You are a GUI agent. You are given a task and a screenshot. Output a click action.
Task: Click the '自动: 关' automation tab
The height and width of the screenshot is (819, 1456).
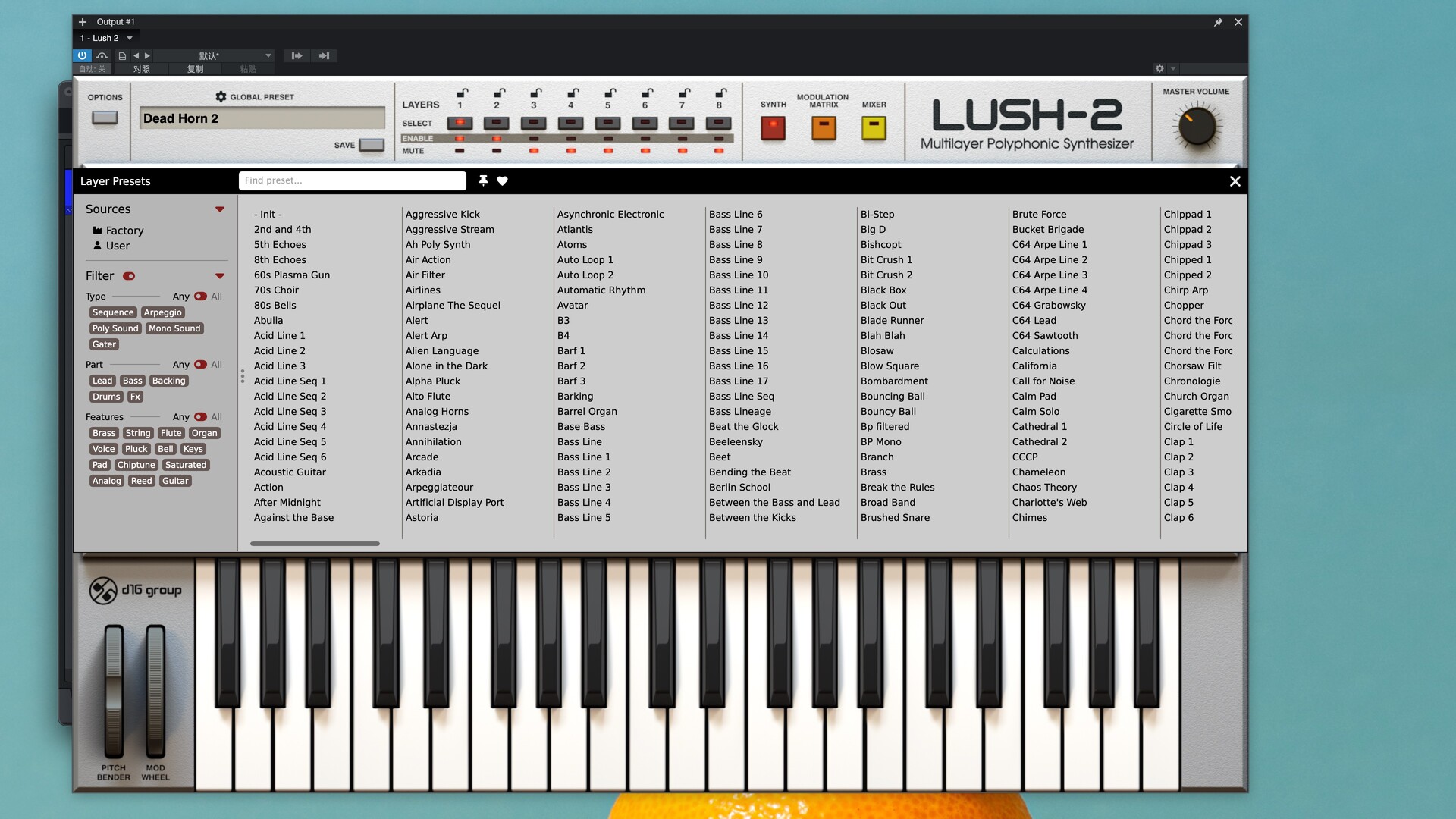click(x=93, y=69)
